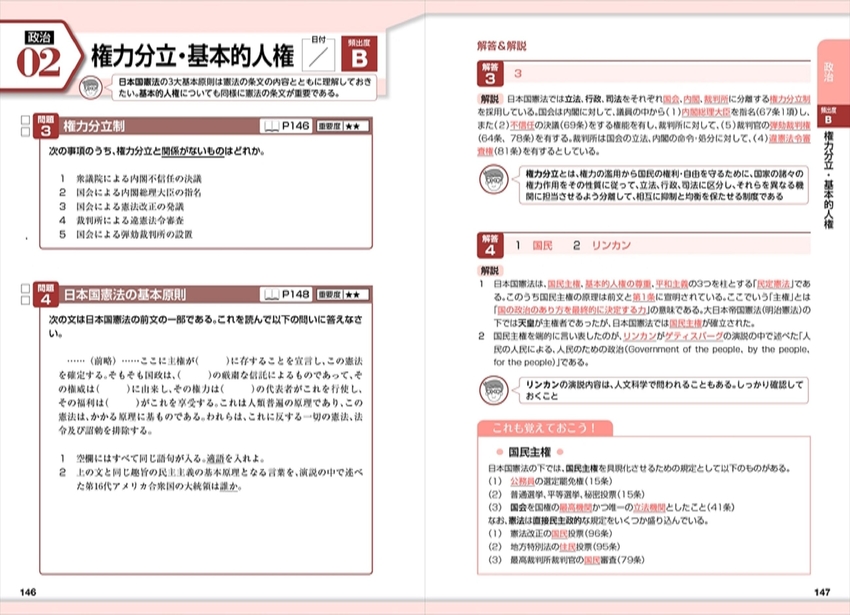Click the red term 立法機関
This screenshot has height=615, width=850.
click(x=649, y=508)
